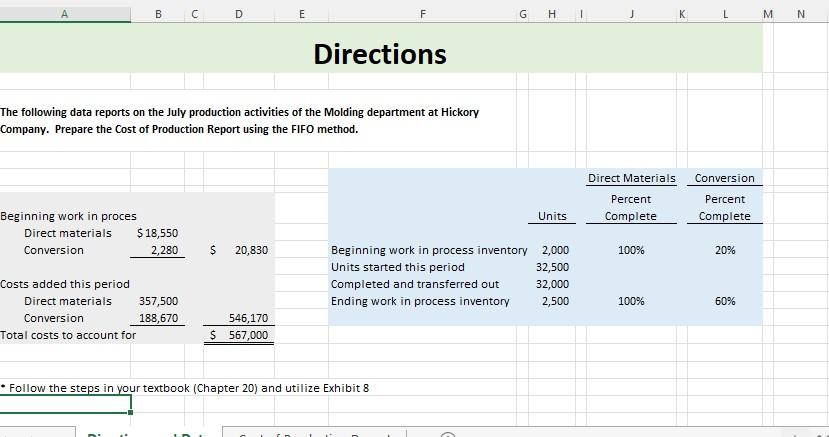The height and width of the screenshot is (437, 829).
Task: Select column I header
Action: pos(581,15)
